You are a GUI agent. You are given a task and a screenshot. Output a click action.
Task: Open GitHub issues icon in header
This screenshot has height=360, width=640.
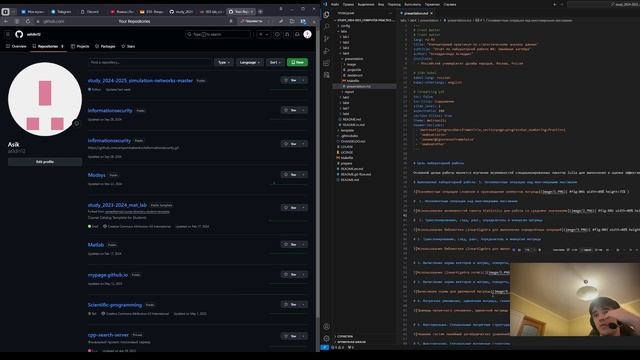pyautogui.click(x=277, y=34)
